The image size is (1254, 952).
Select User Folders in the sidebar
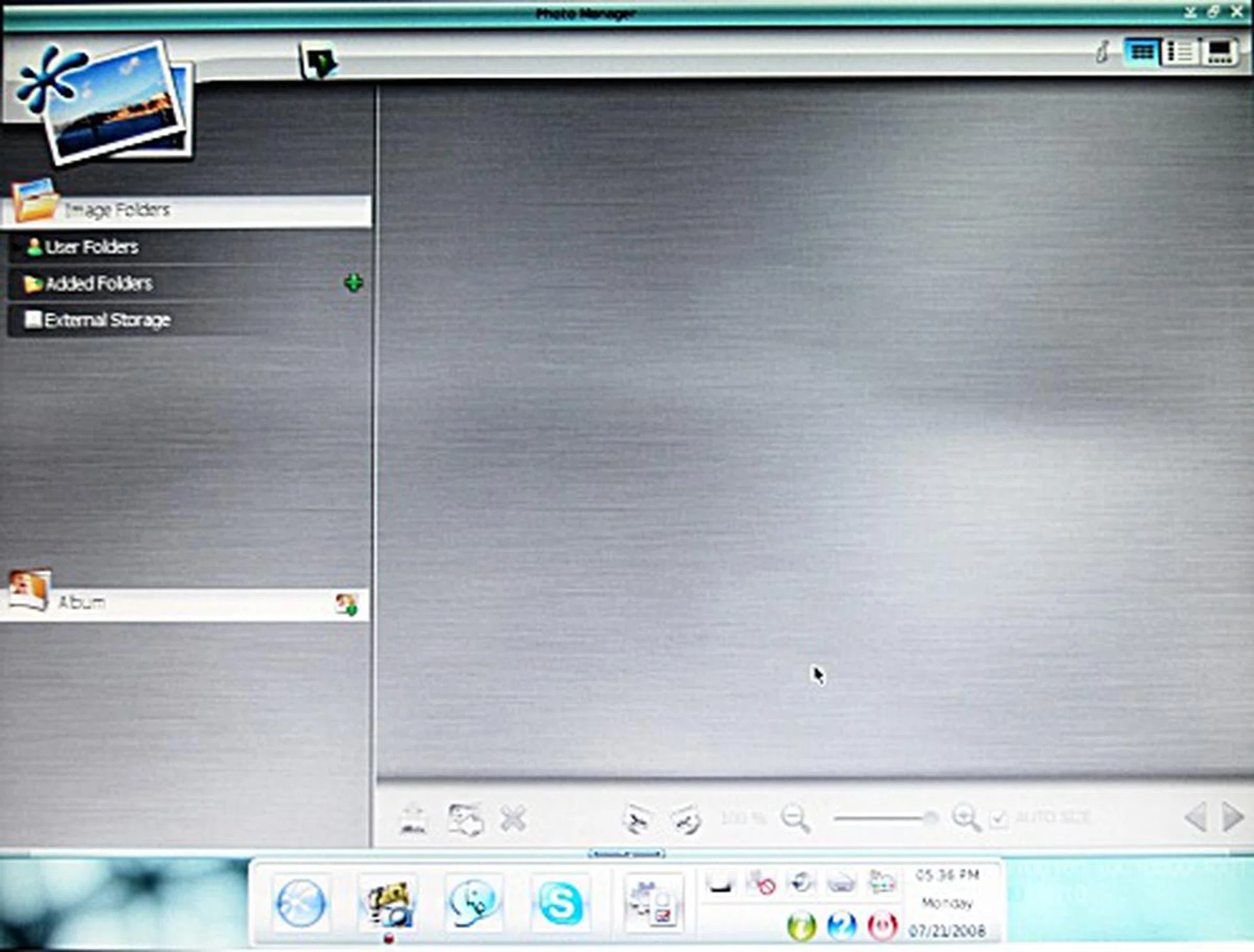(91, 247)
